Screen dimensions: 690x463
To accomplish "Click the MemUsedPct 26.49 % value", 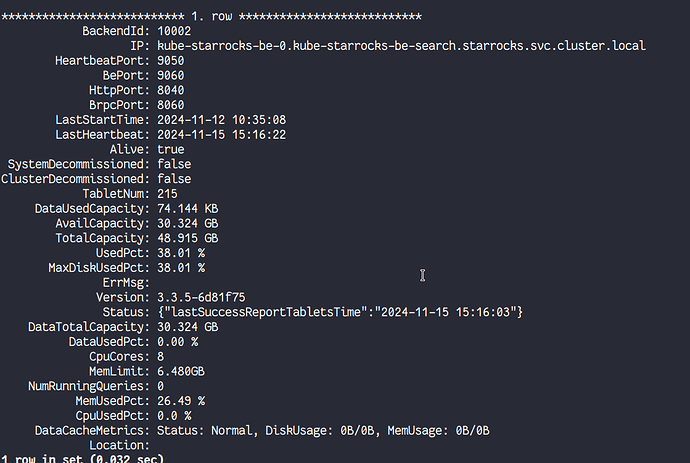I will (x=181, y=401).
